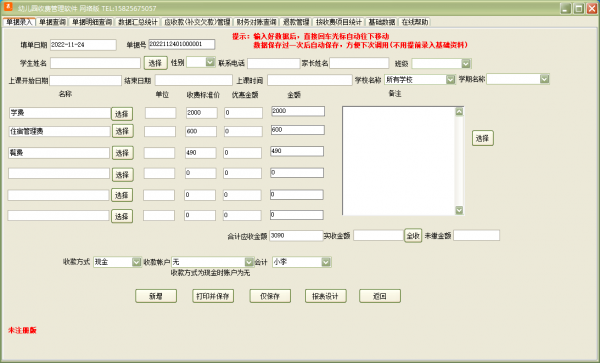Click 住宿管理费 金额 field showing 600
600x363 pixels.
(297, 130)
